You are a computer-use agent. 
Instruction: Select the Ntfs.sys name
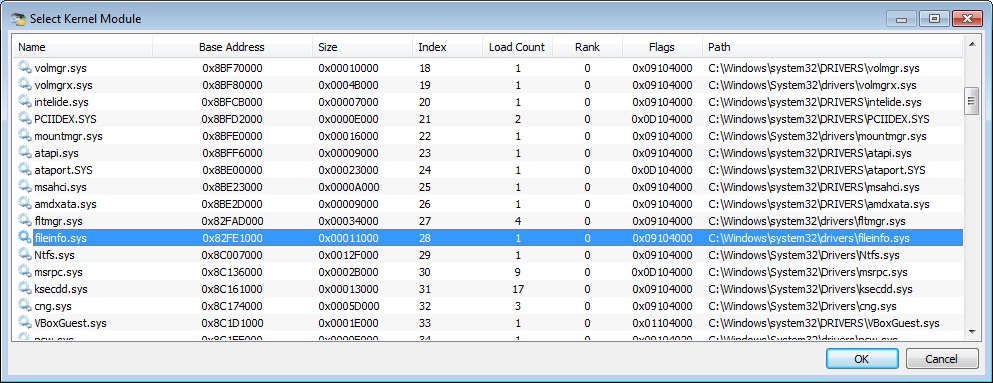54,255
